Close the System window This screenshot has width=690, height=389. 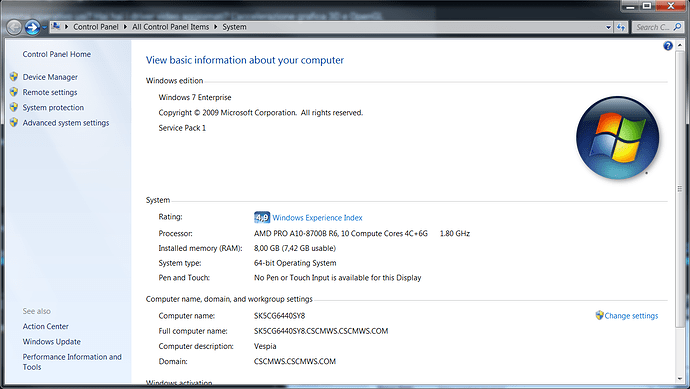click(671, 6)
